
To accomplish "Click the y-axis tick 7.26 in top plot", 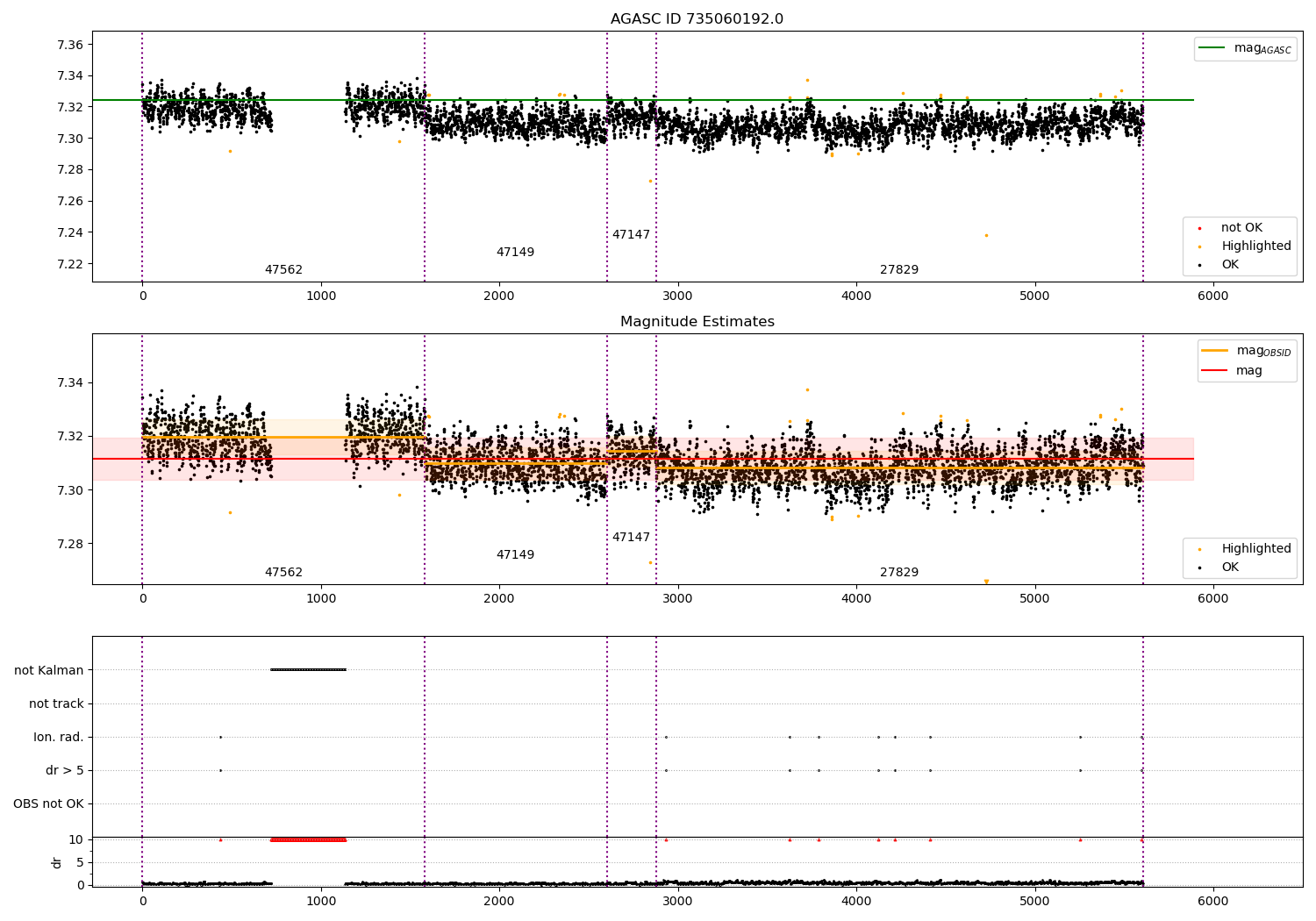I will click(70, 202).
